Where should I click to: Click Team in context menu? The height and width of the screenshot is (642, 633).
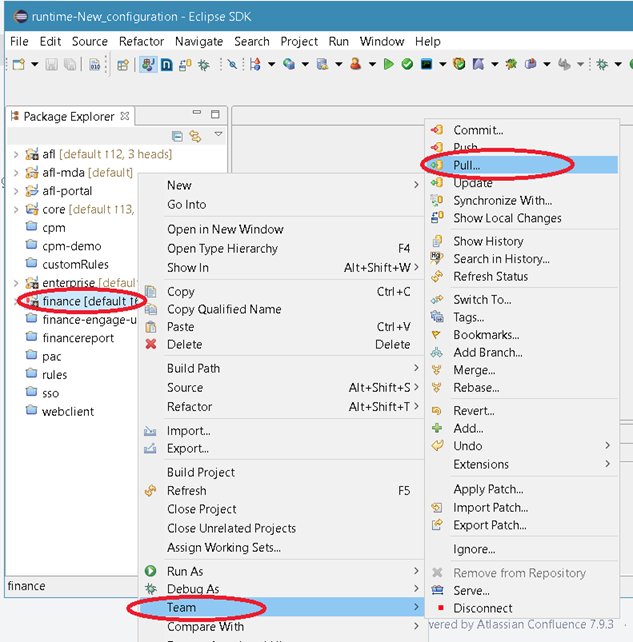pos(182,607)
